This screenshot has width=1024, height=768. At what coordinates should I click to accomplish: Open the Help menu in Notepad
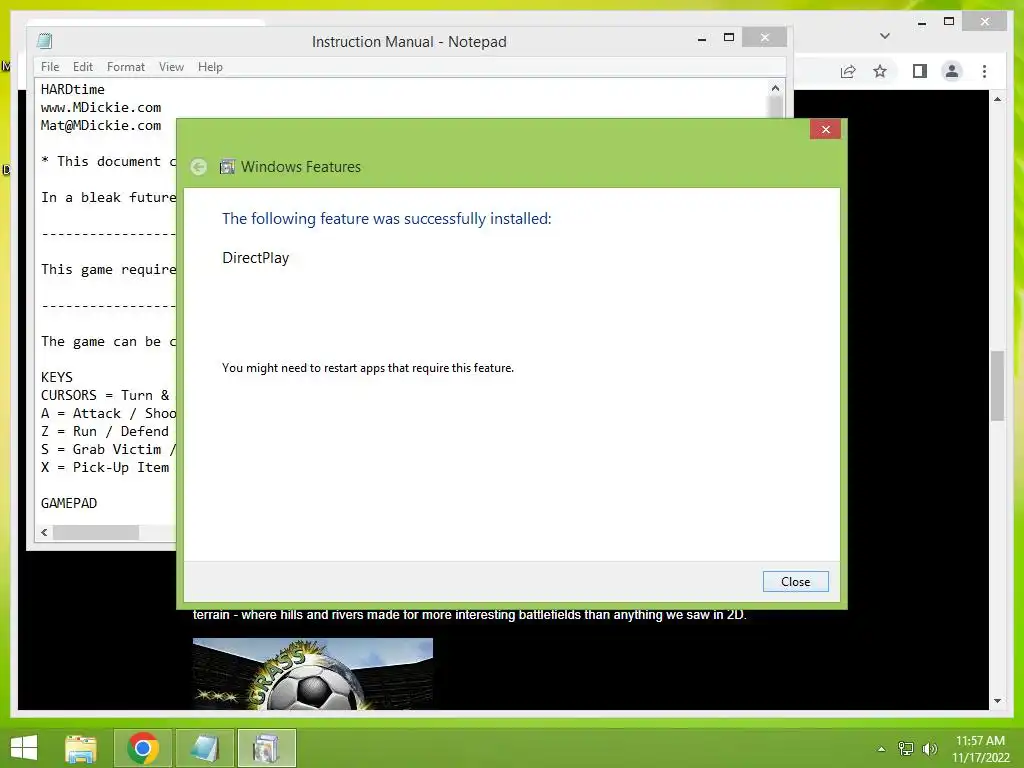click(210, 67)
